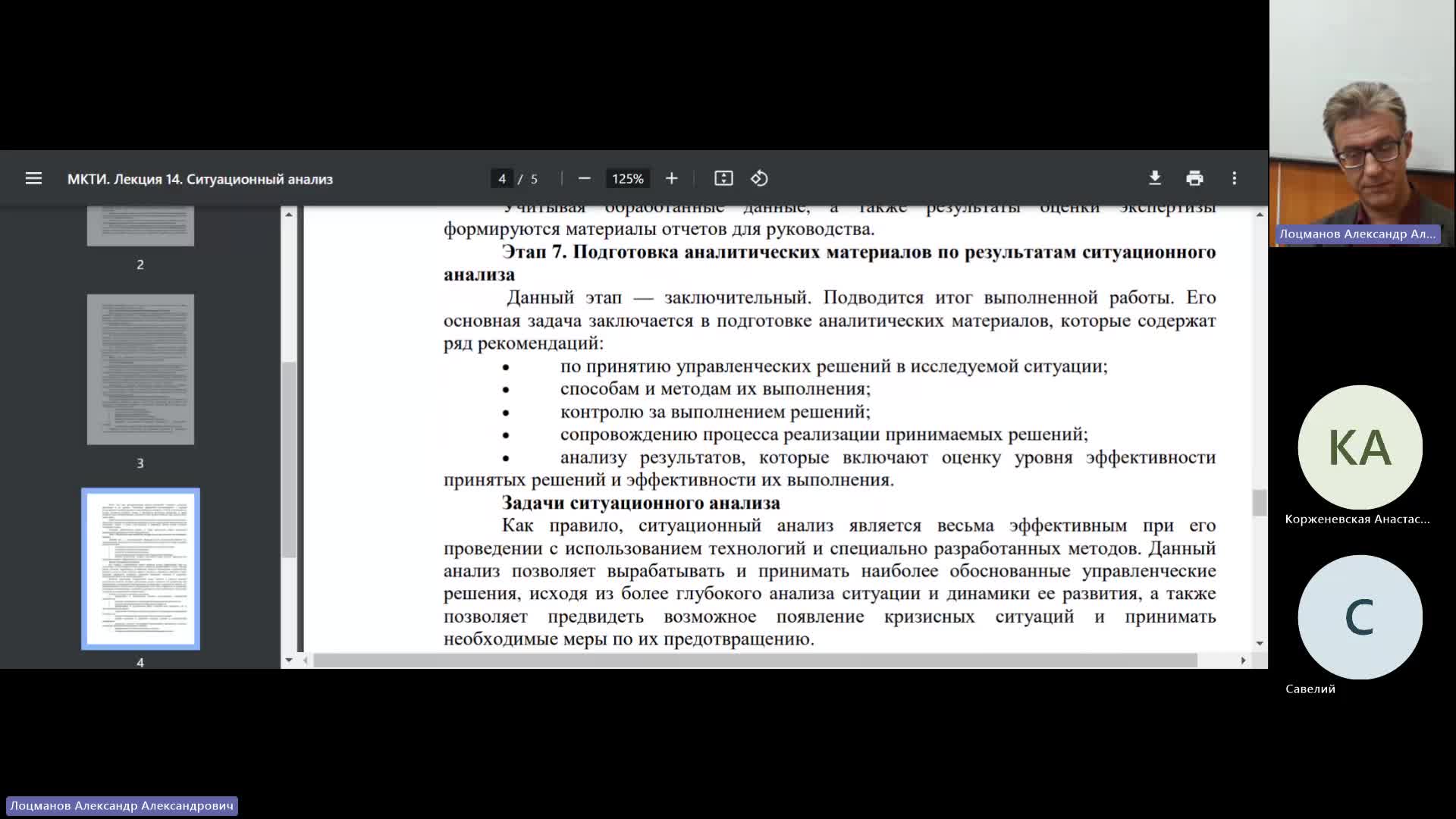Image resolution: width=1456 pixels, height=819 pixels.
Task: Click the name label on presenter video
Action: [x=1357, y=234]
